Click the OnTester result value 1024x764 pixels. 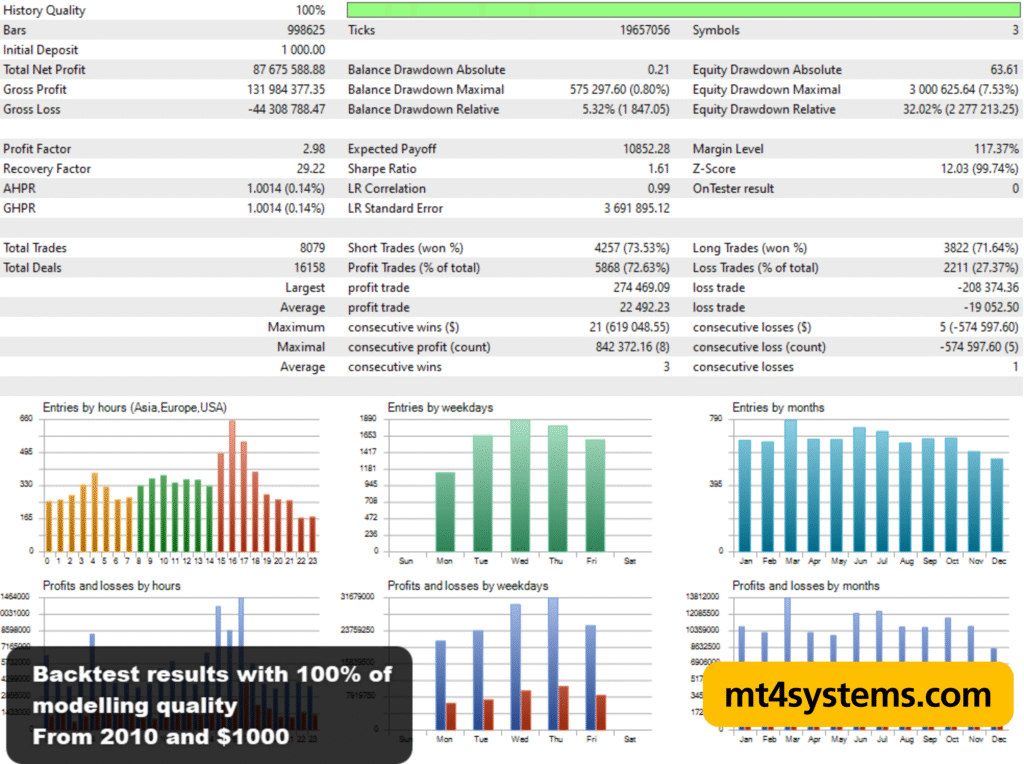(1014, 188)
